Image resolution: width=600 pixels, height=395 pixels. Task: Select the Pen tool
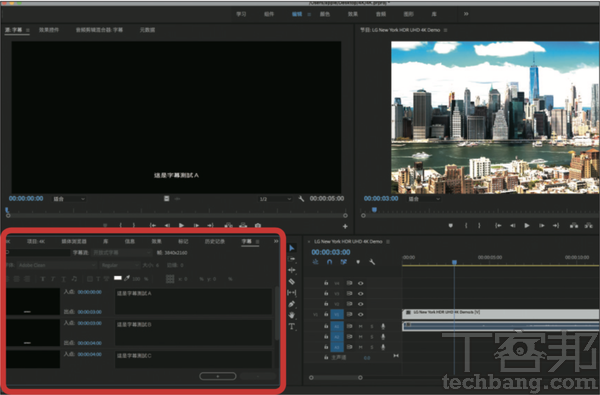[292, 304]
